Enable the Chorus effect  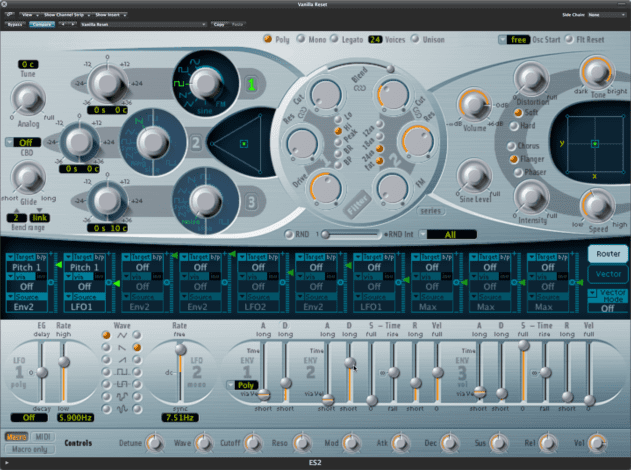511,146
